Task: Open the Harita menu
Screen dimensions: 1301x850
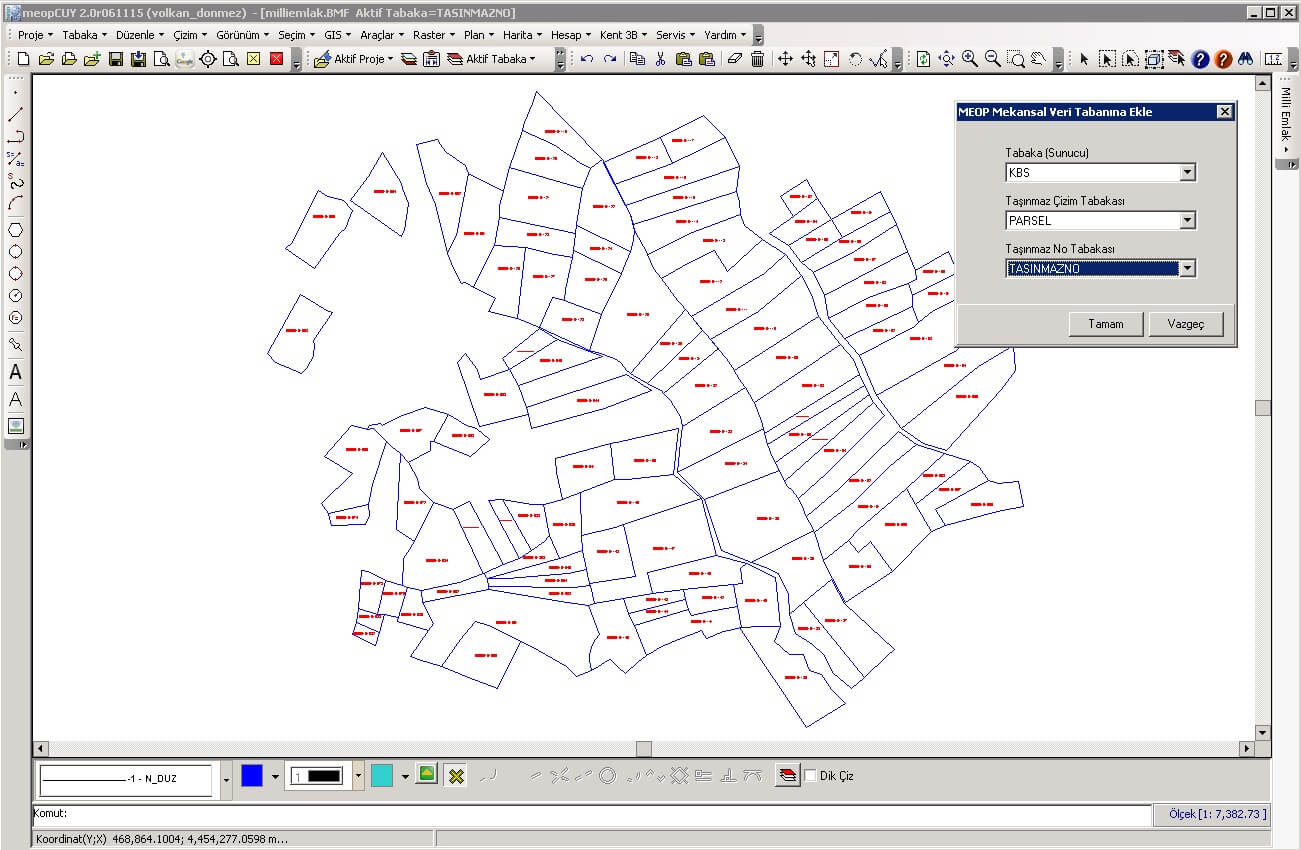Action: (x=520, y=34)
